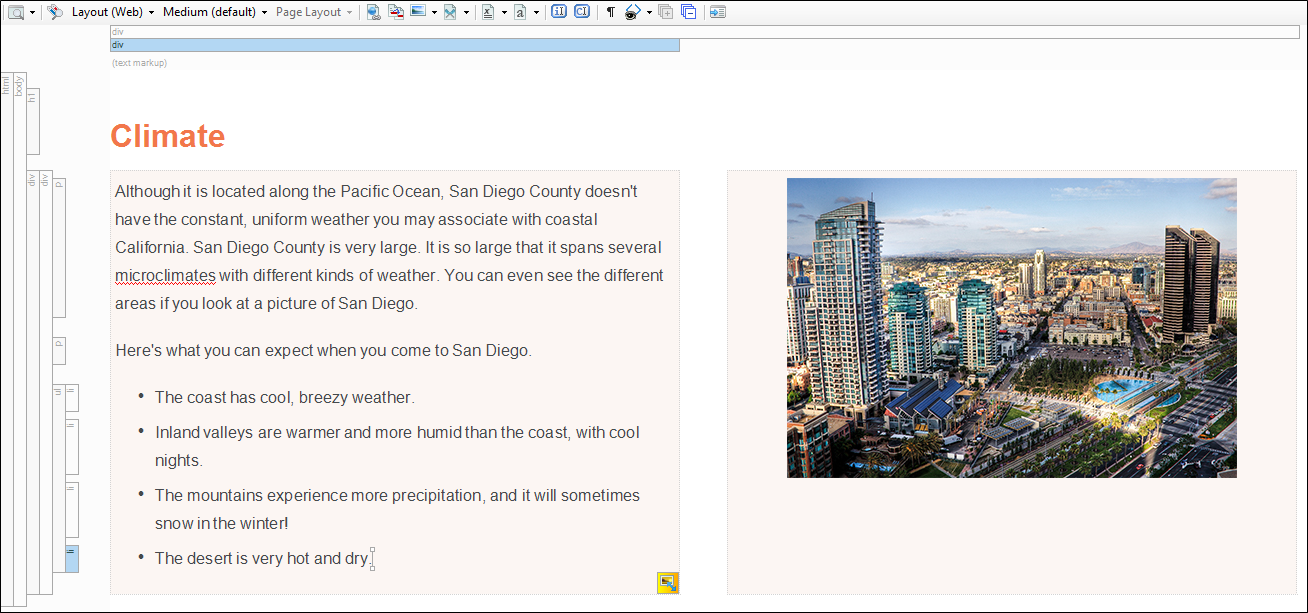Select the highlighted blue div structure bar
The width and height of the screenshot is (1308, 613).
pos(395,45)
